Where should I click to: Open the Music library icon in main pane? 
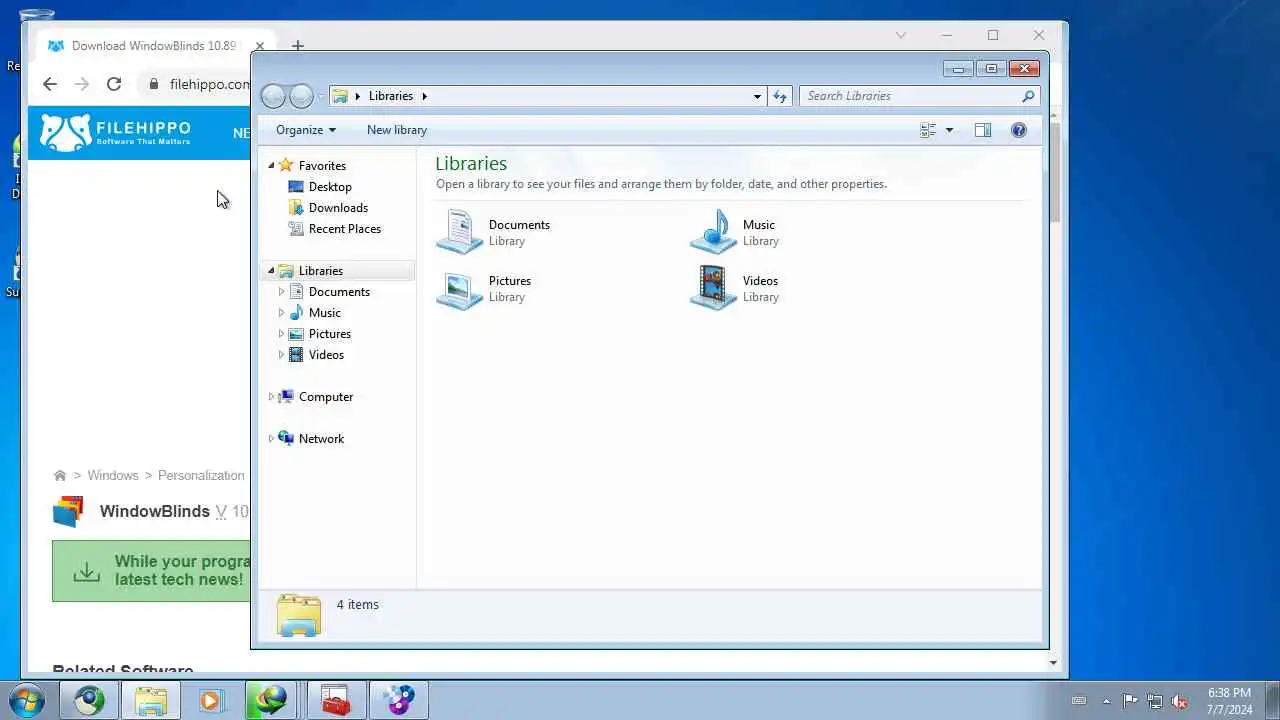click(x=713, y=232)
